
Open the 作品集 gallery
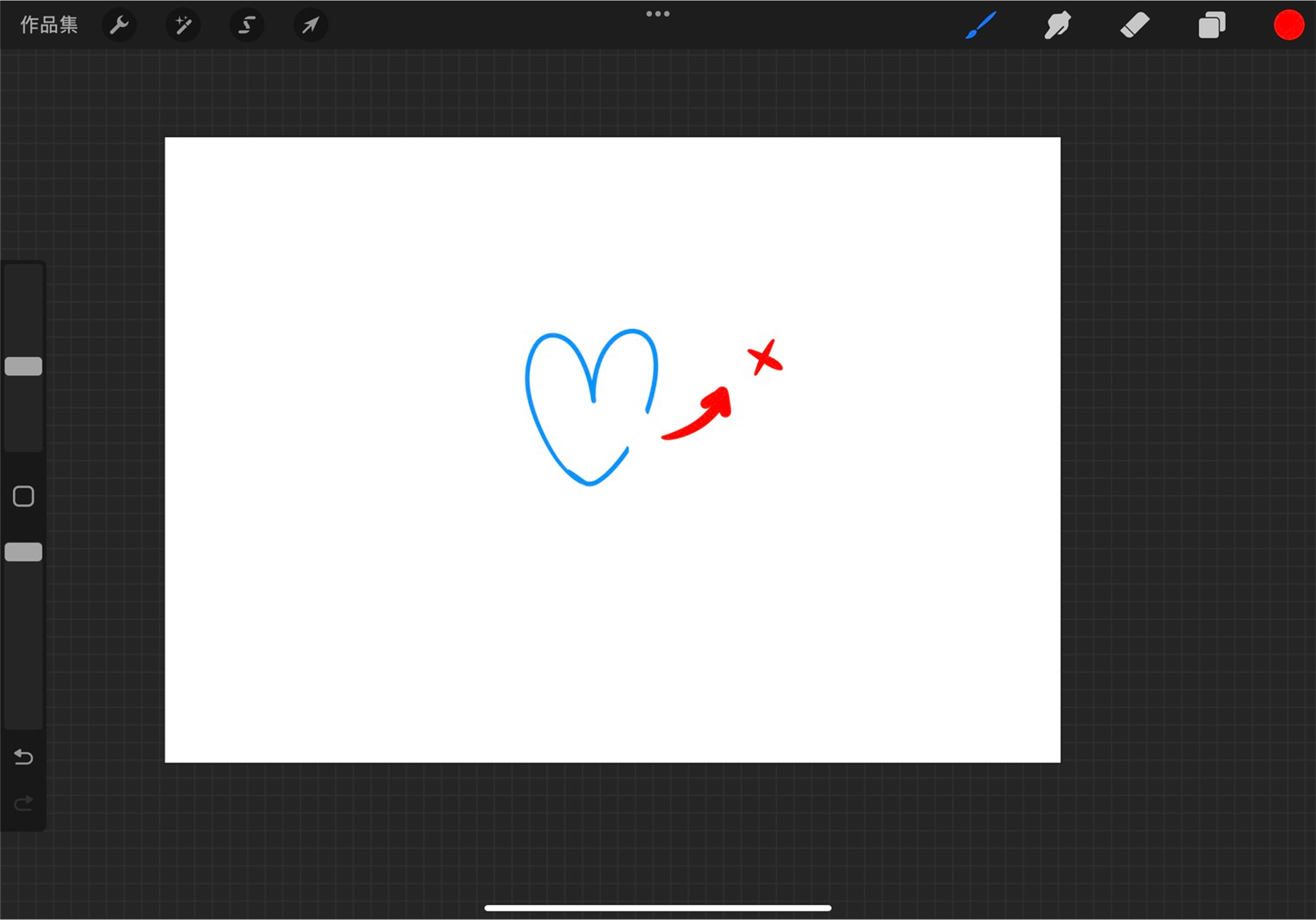pyautogui.click(x=49, y=25)
